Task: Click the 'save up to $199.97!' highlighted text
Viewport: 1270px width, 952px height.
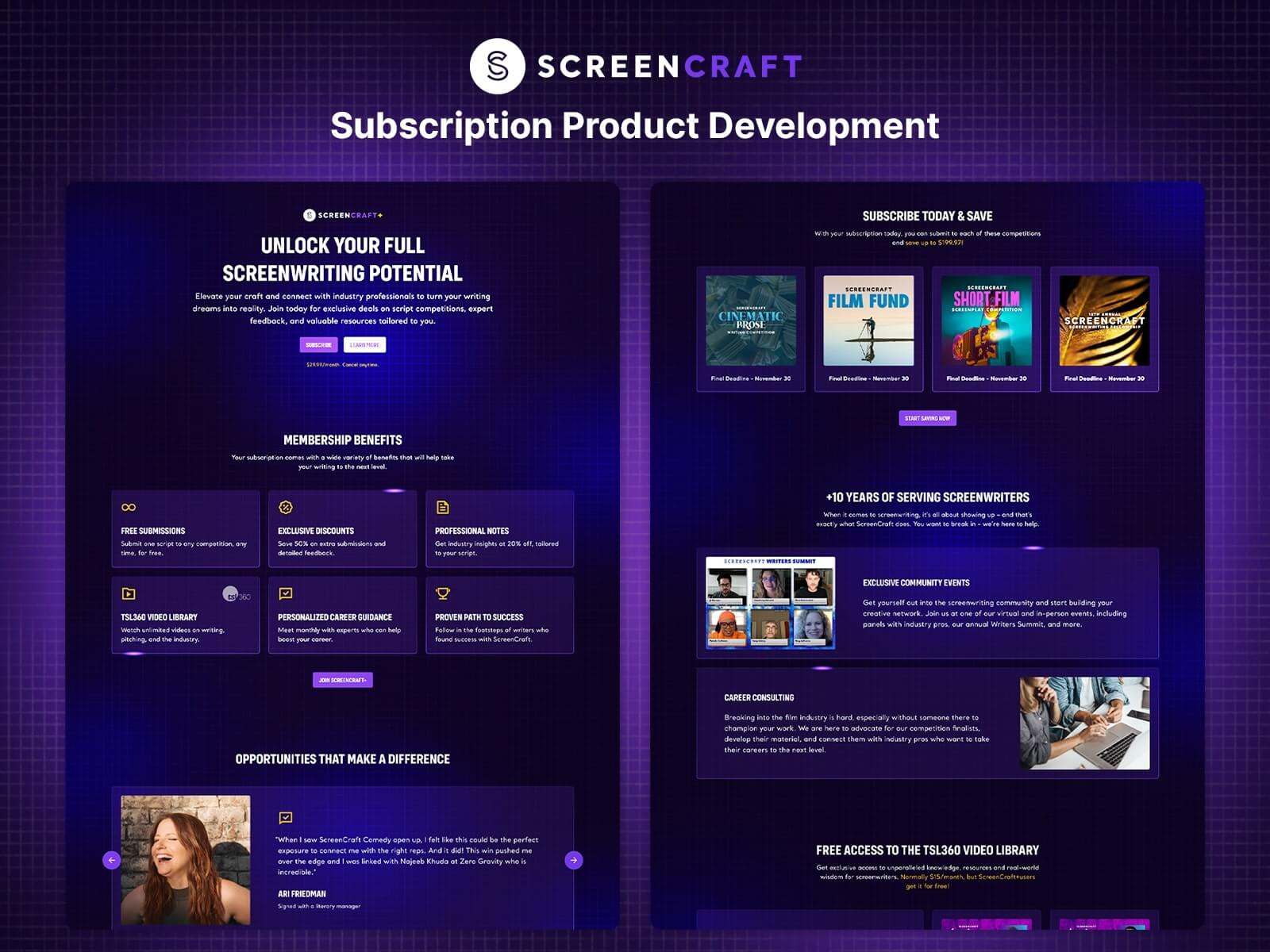Action: tap(934, 243)
